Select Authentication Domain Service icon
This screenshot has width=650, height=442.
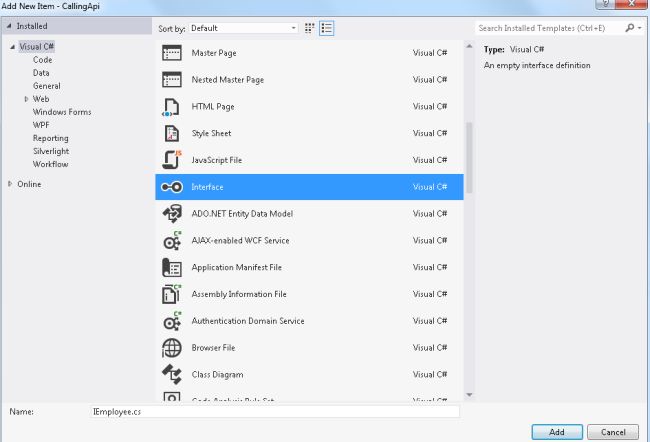172,321
